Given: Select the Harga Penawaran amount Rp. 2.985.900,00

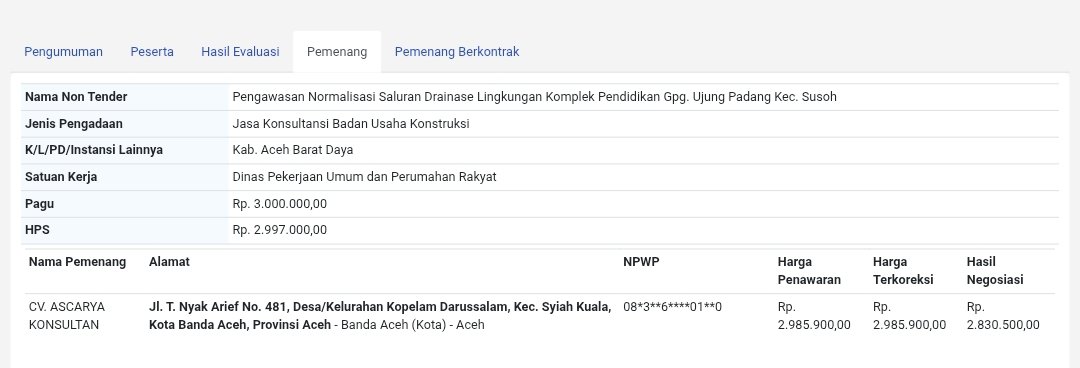Looking at the screenshot, I should click(x=814, y=316).
